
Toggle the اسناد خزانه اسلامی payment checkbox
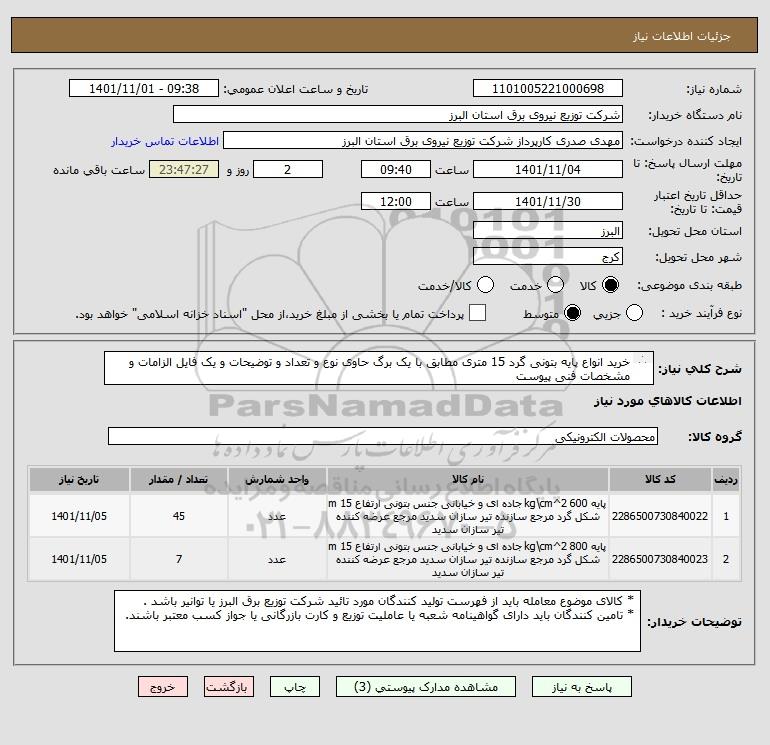click(x=477, y=313)
